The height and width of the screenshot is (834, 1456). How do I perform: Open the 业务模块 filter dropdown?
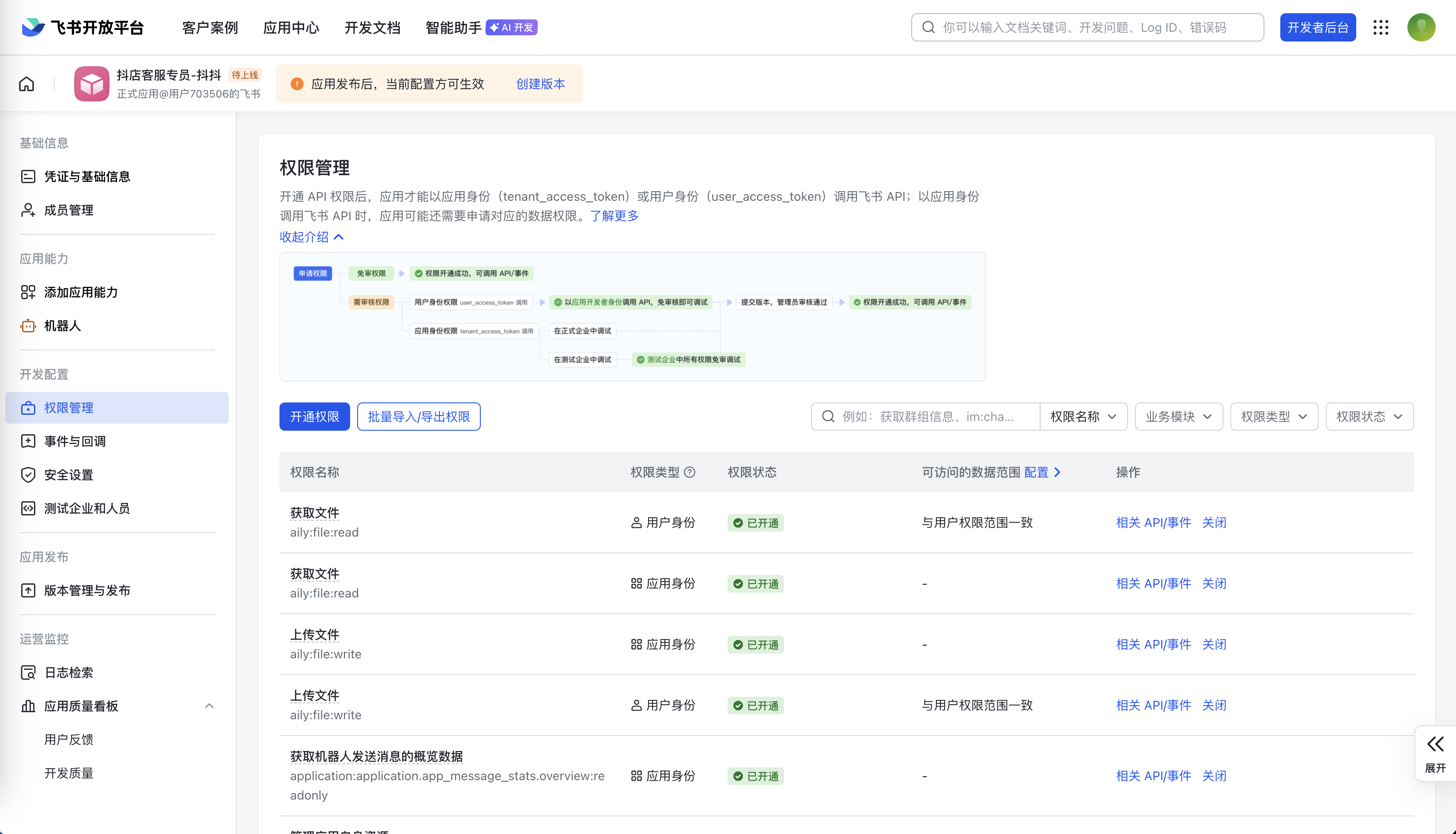click(1178, 417)
